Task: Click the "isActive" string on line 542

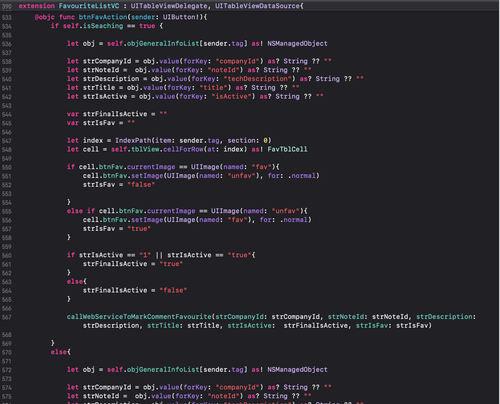Action: point(233,96)
